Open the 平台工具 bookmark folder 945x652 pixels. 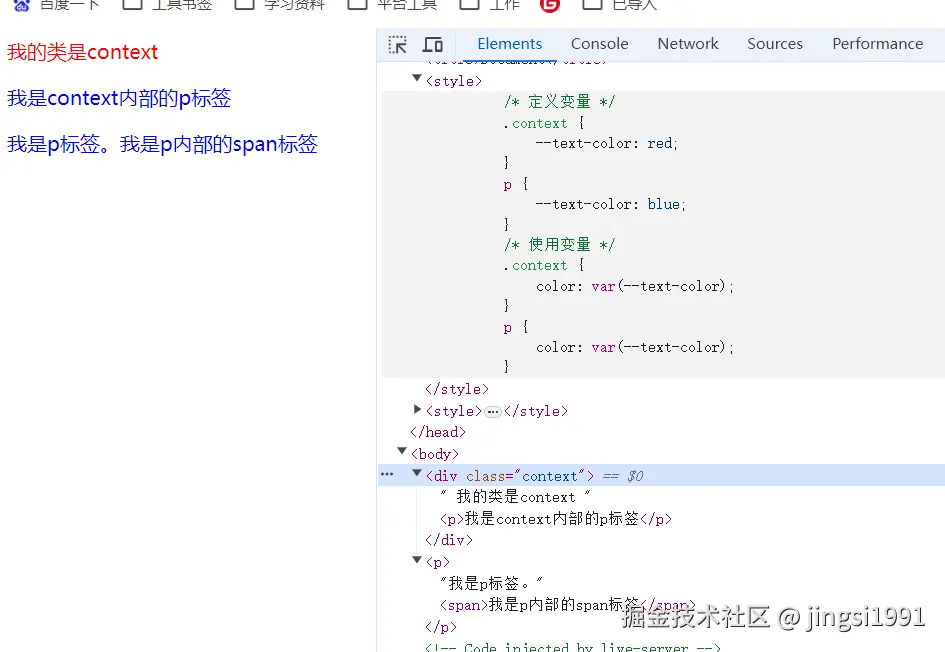coord(392,5)
